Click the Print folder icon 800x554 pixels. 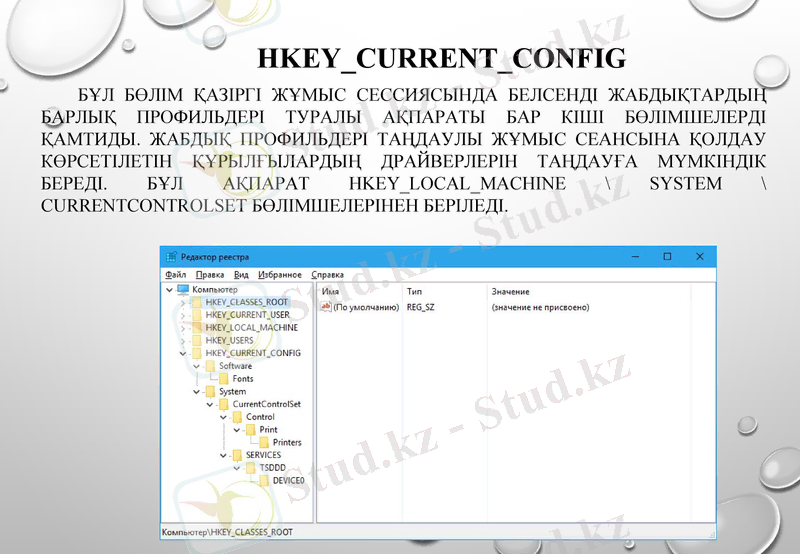251,430
